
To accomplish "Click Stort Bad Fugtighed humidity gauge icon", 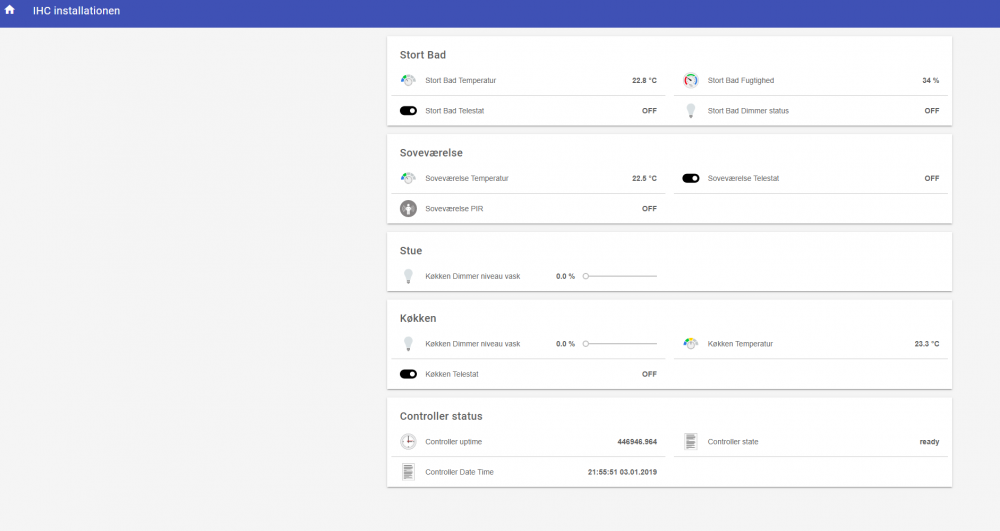I will (x=690, y=80).
